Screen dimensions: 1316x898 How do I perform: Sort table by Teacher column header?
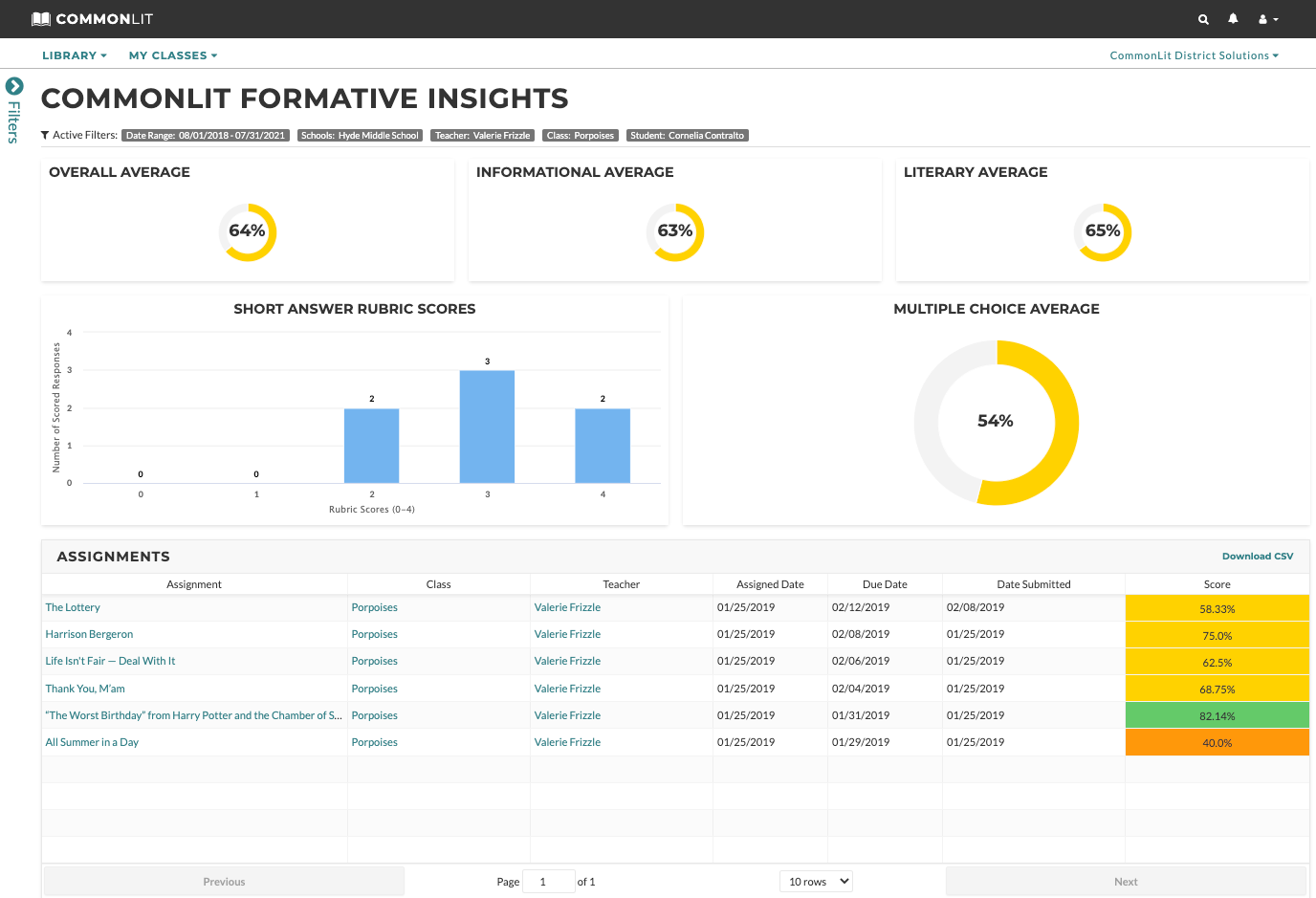622,584
